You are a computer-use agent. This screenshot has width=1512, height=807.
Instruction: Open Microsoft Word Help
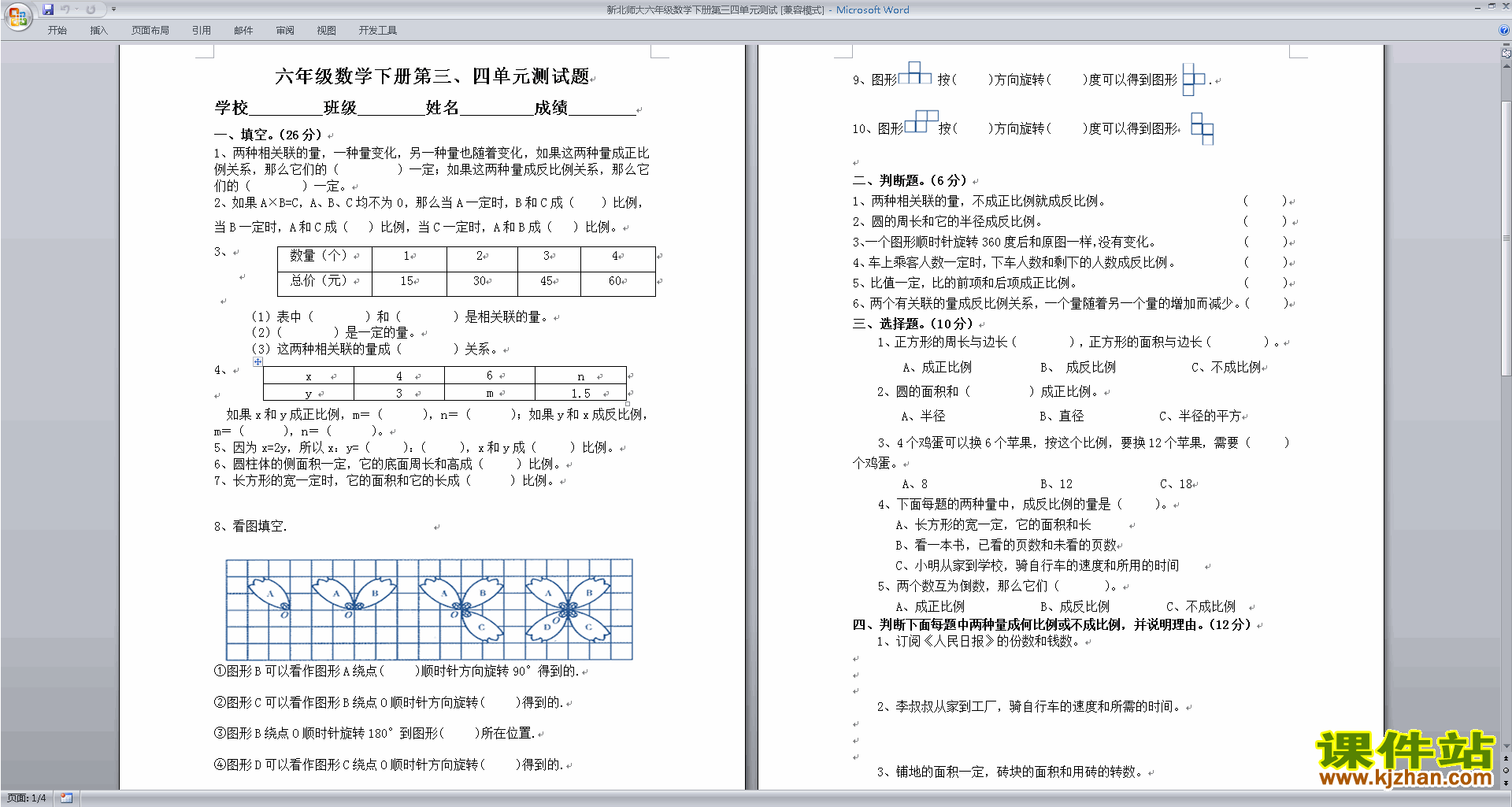[x=1504, y=30]
